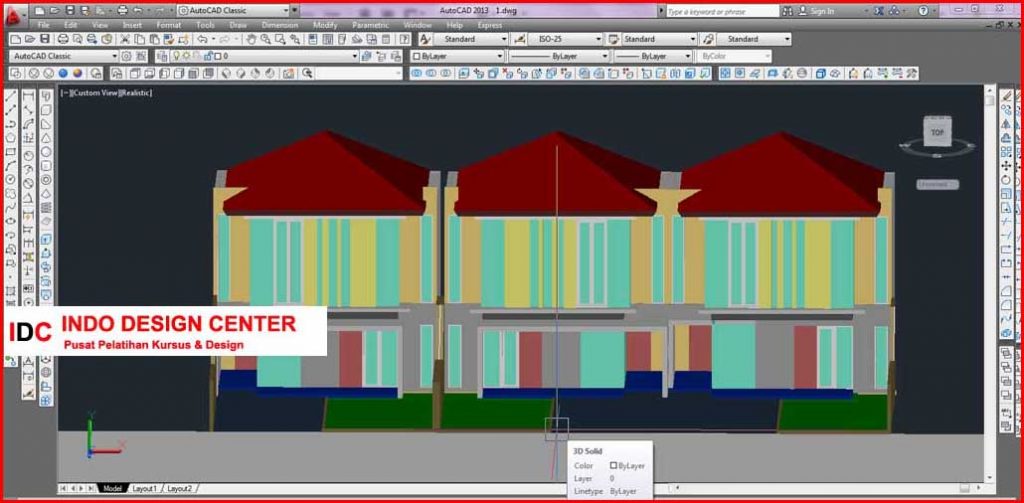The image size is (1024, 503).
Task: Open the Parametric menu
Action: point(370,25)
